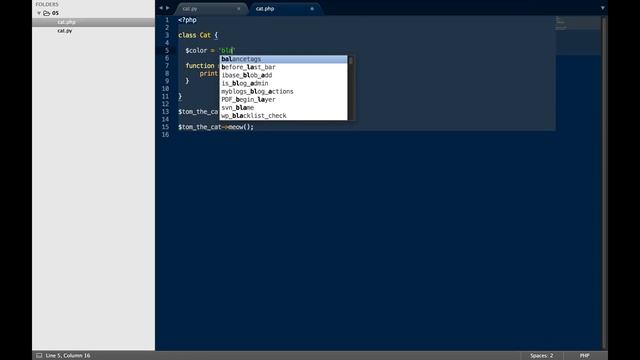Image resolution: width=640 pixels, height=360 pixels.
Task: Open the PHP syntax selector
Action: 584,356
